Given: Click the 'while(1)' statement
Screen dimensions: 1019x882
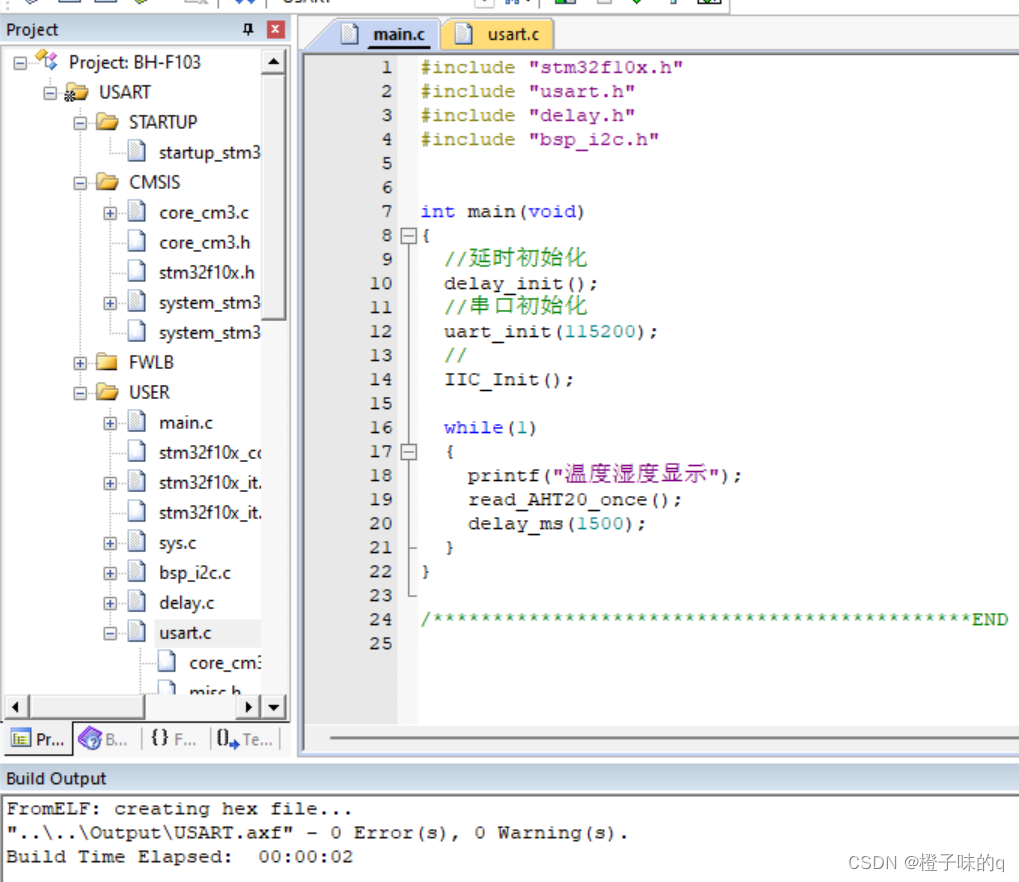Looking at the screenshot, I should [490, 428].
